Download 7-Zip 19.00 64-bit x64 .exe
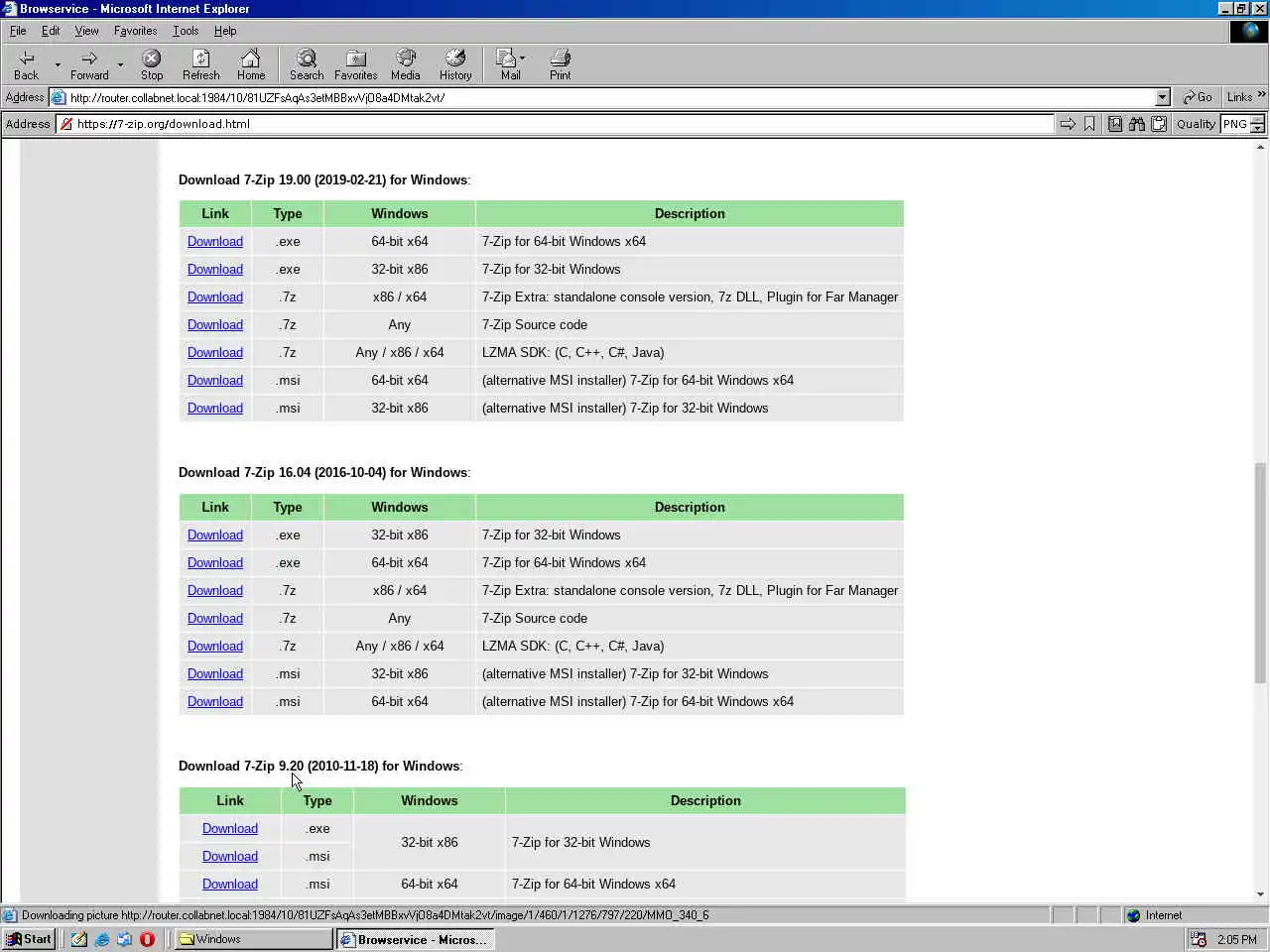The width and height of the screenshot is (1270, 952). pos(215,241)
